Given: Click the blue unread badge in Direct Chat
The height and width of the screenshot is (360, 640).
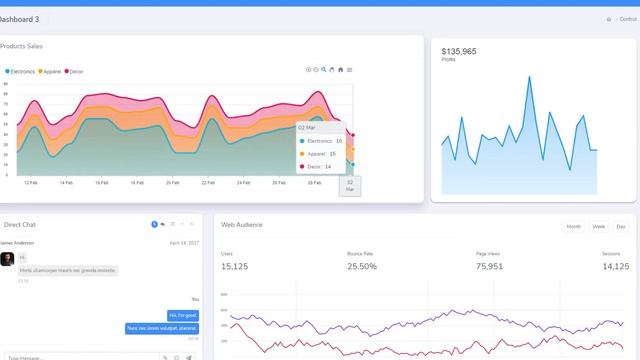Looking at the screenshot, I should click(x=154, y=224).
